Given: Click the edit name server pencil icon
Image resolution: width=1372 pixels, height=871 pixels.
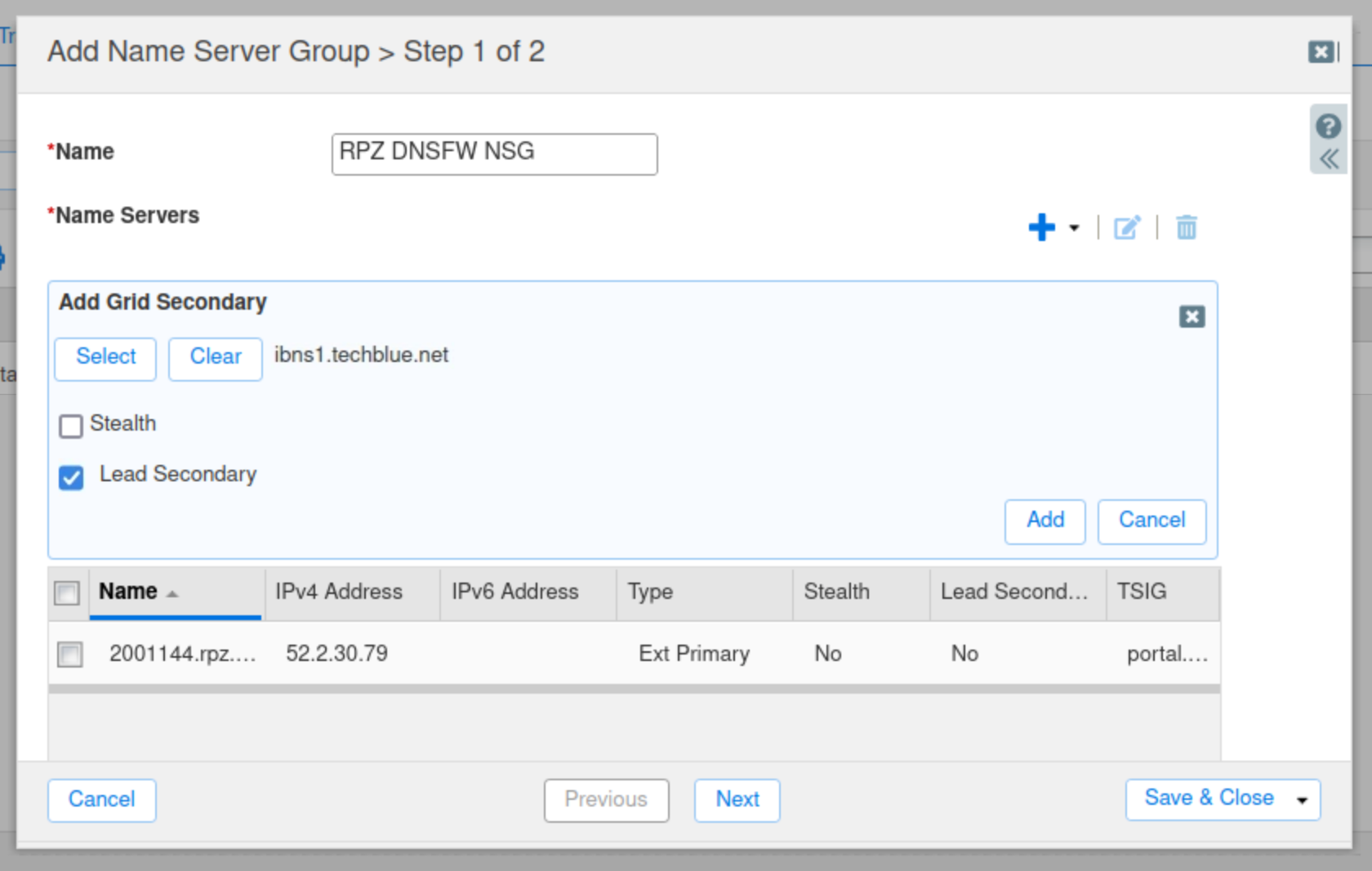Looking at the screenshot, I should click(x=1127, y=227).
